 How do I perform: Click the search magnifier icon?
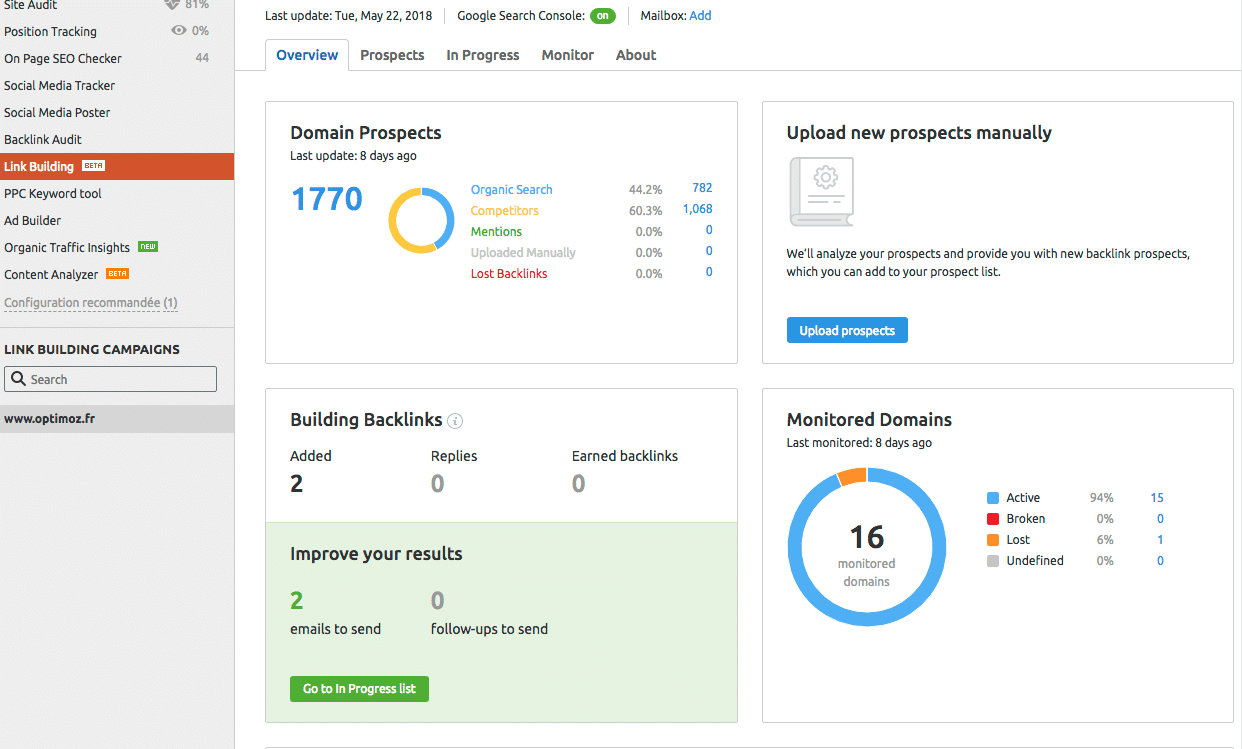click(x=18, y=379)
